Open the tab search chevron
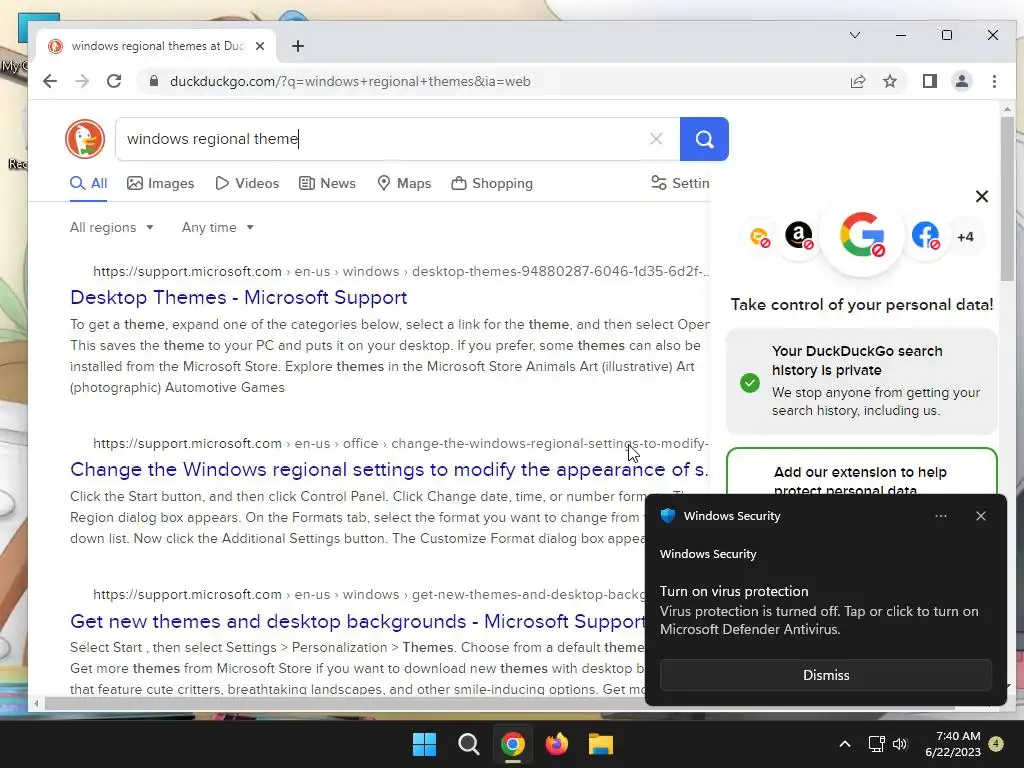This screenshot has height=768, width=1024. tap(855, 35)
